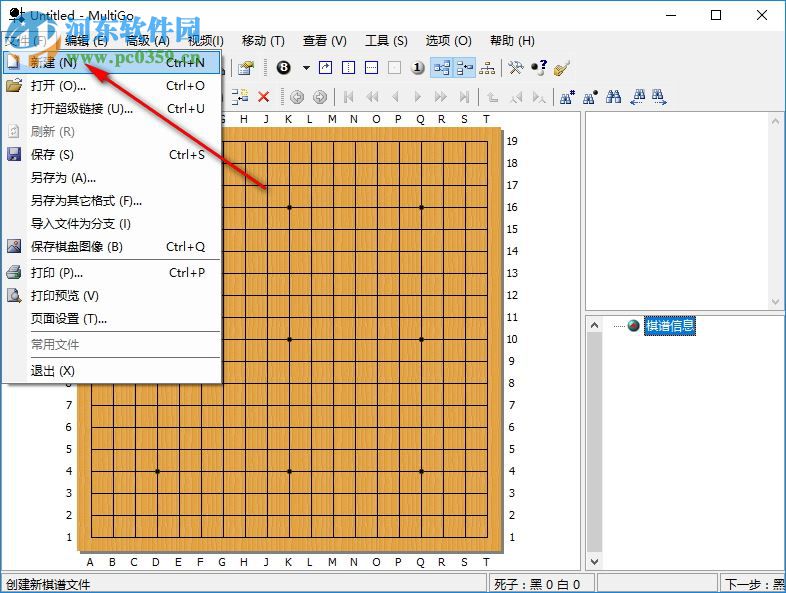This screenshot has height=593, width=786.
Task: Click the white number 1 stone icon
Action: click(418, 68)
